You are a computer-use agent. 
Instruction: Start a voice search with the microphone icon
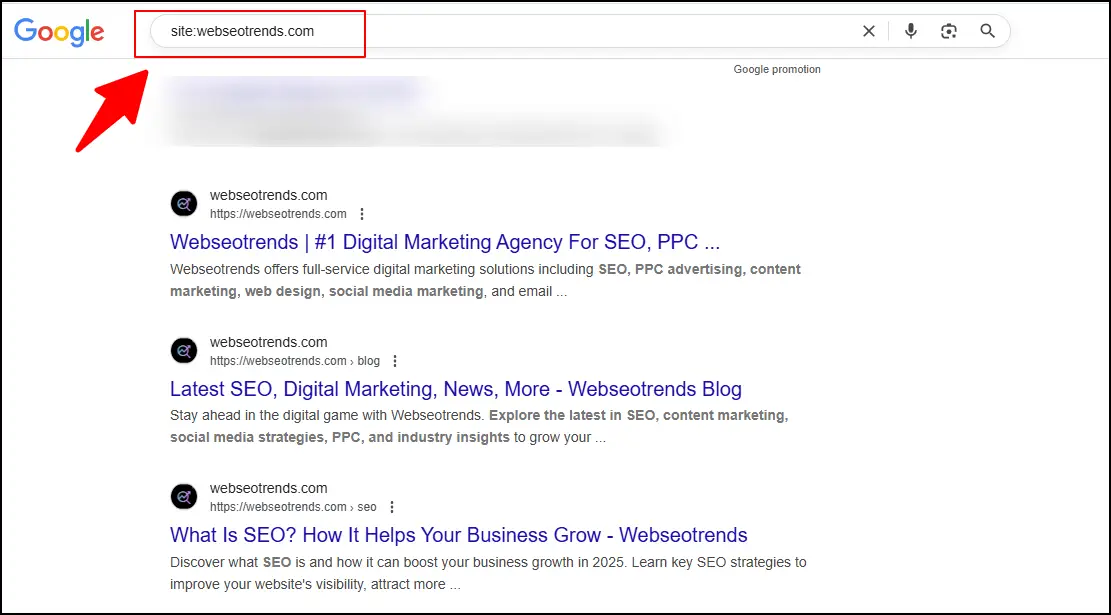pos(910,31)
